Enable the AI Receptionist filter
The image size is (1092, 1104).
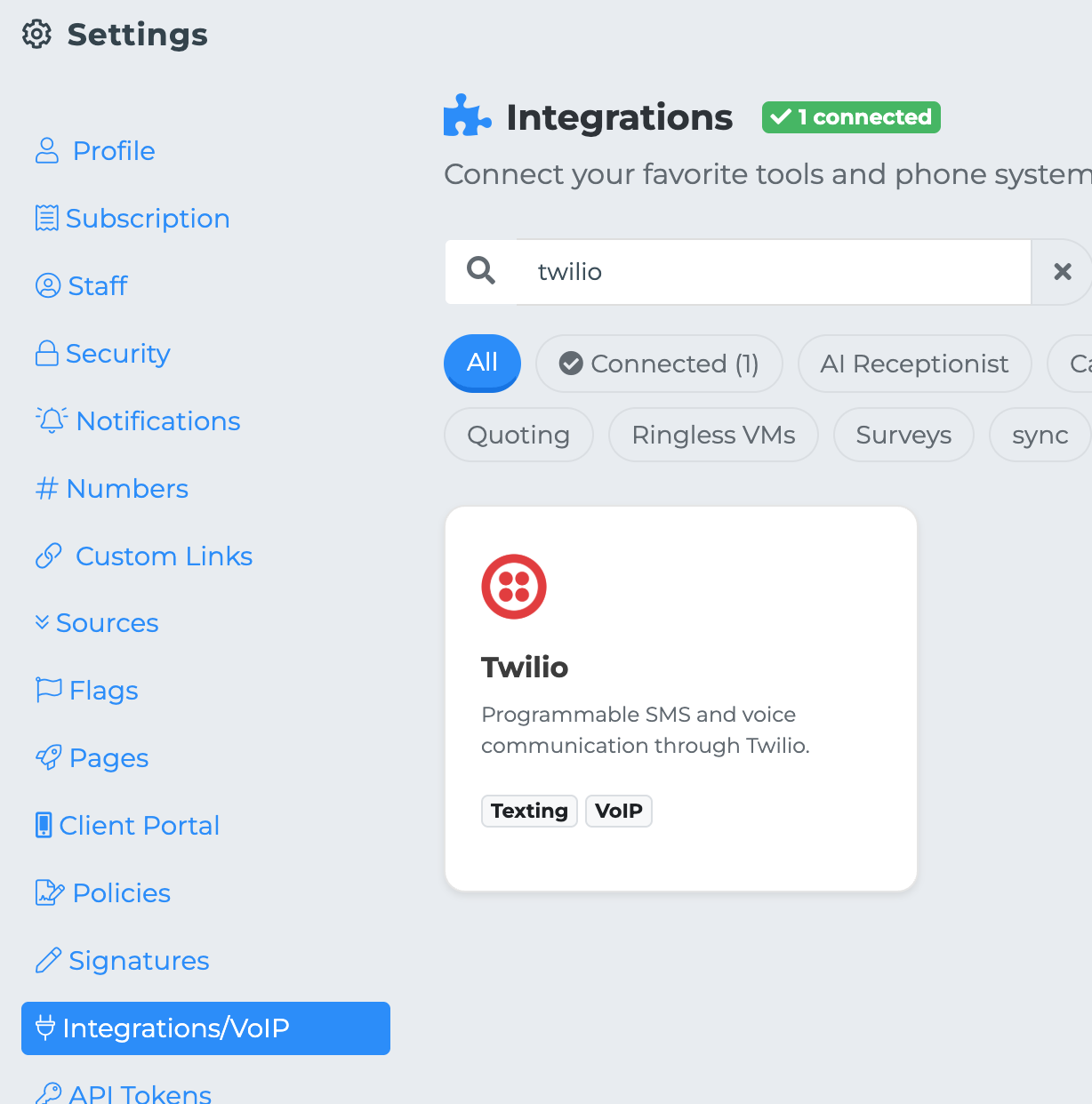[x=914, y=364]
